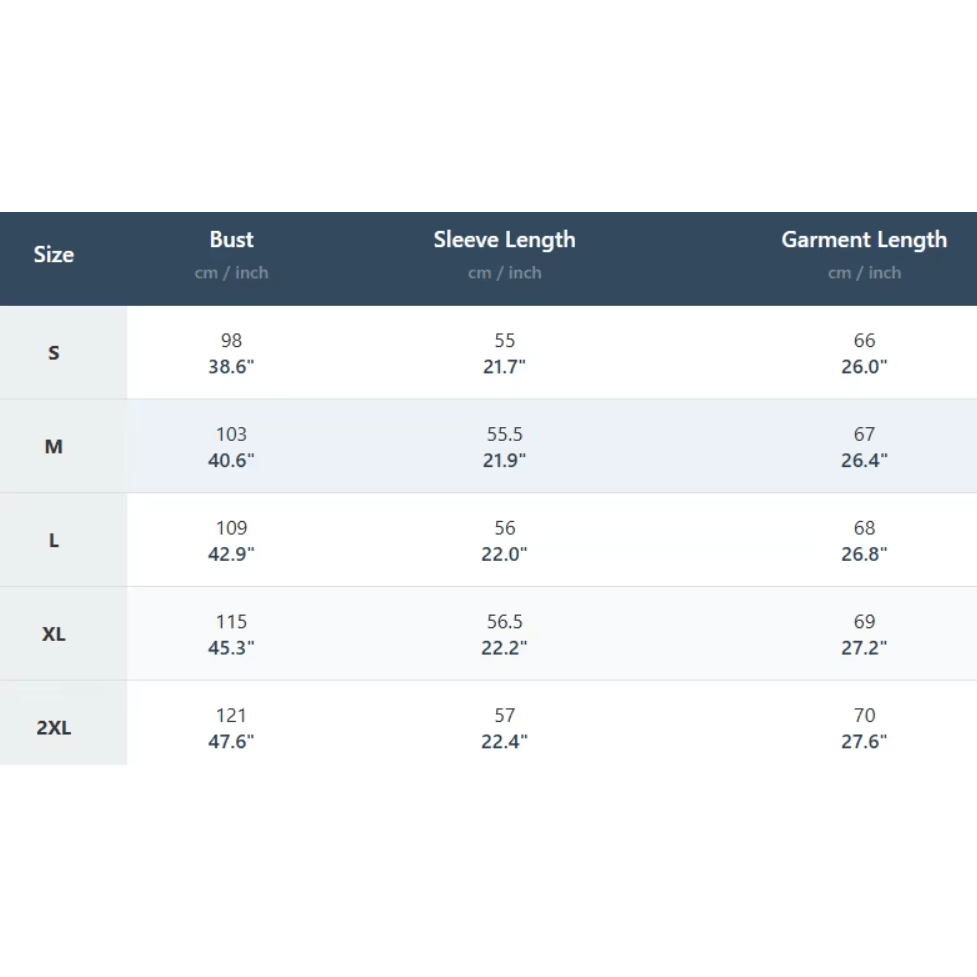Click the Garment Length column header
This screenshot has height=977, width=977.
tap(864, 240)
